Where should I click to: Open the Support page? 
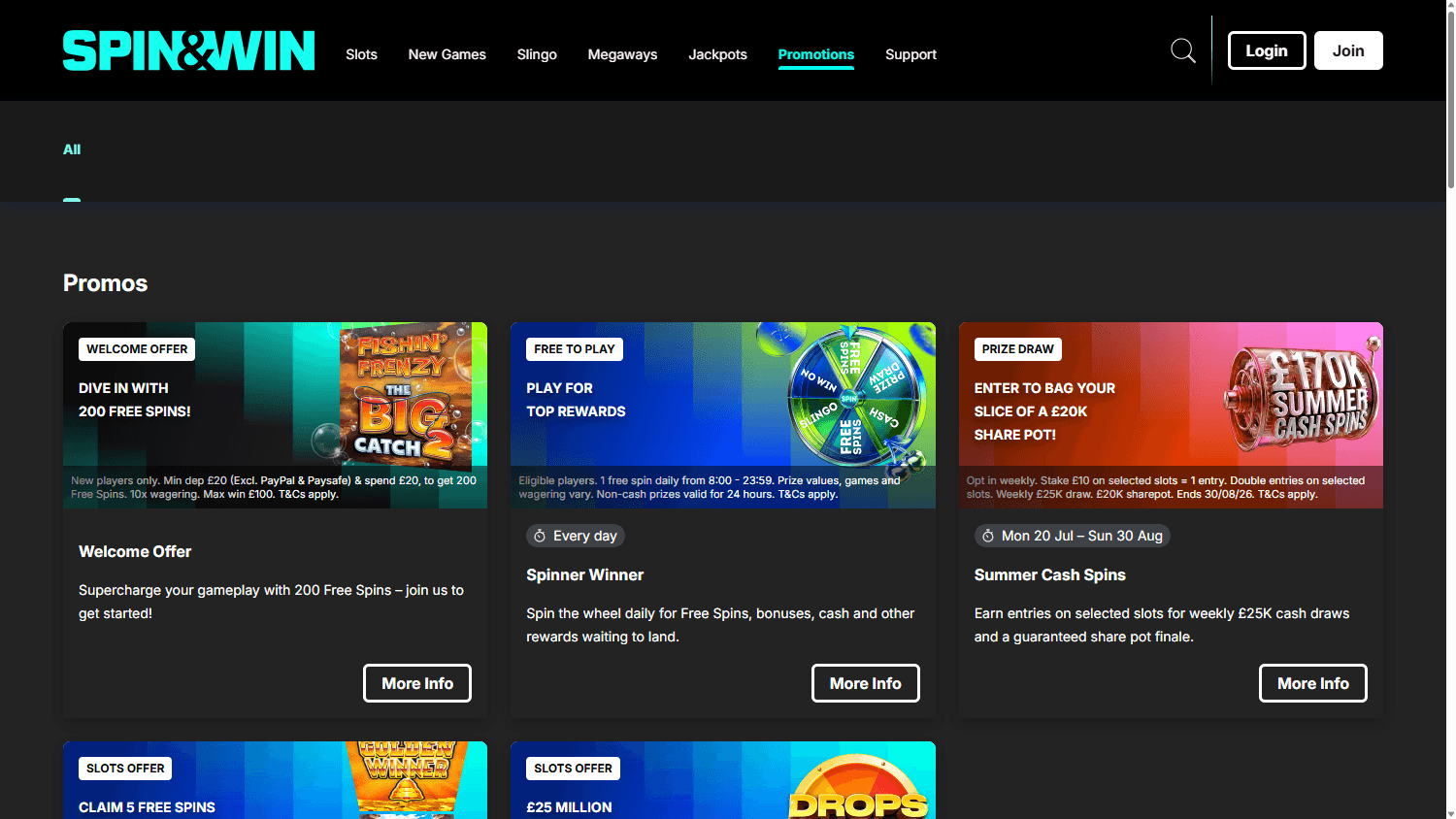pyautogui.click(x=910, y=54)
